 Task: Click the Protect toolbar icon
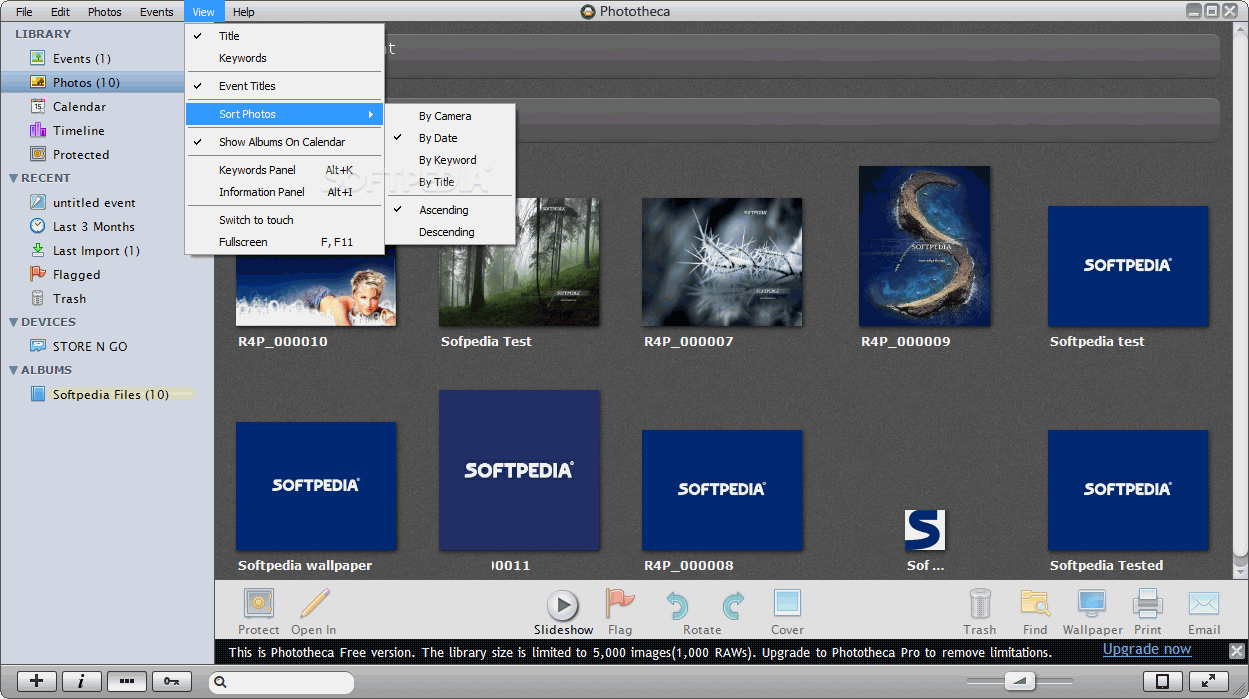[259, 604]
